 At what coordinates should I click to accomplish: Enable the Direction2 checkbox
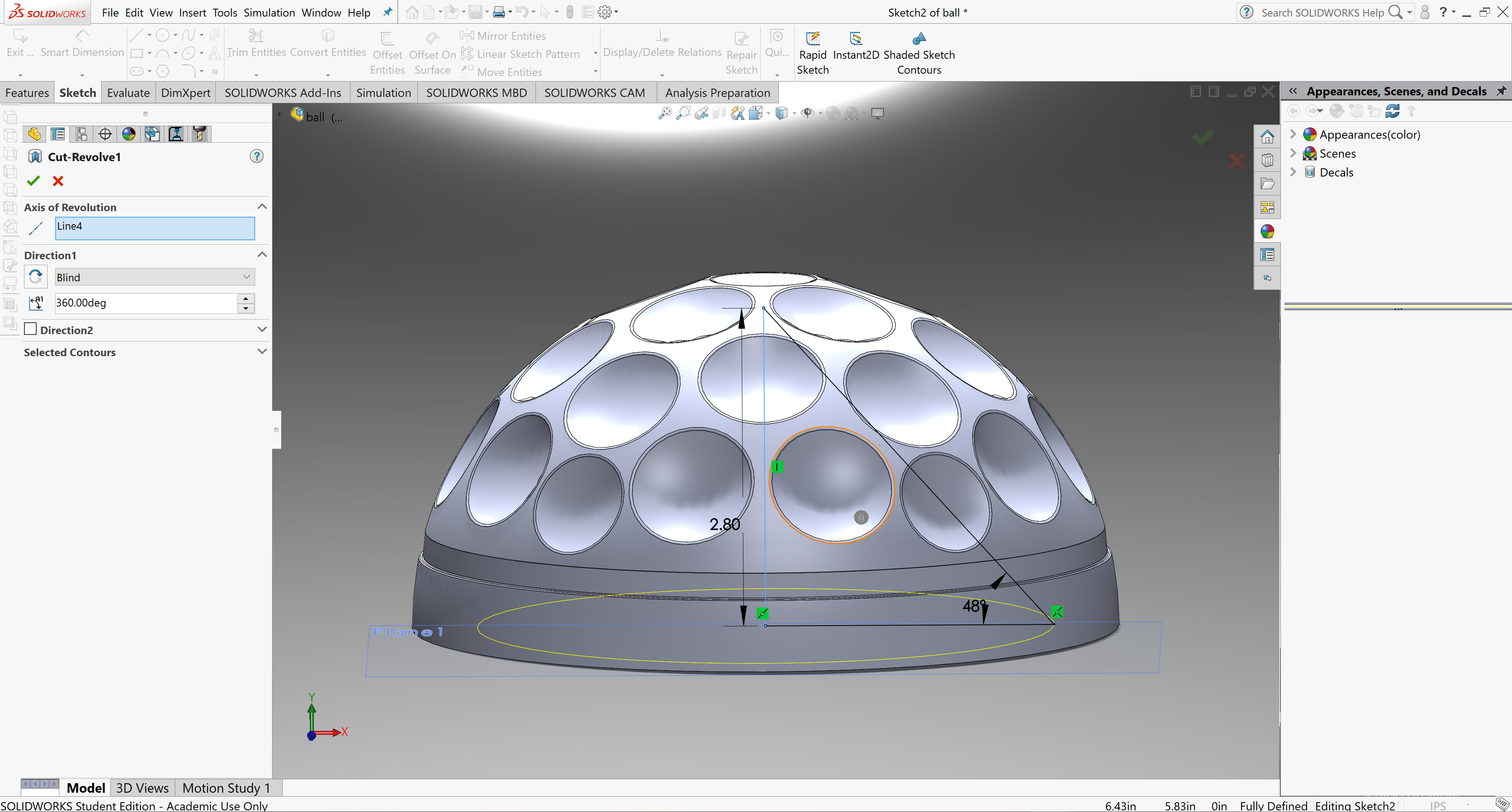31,329
